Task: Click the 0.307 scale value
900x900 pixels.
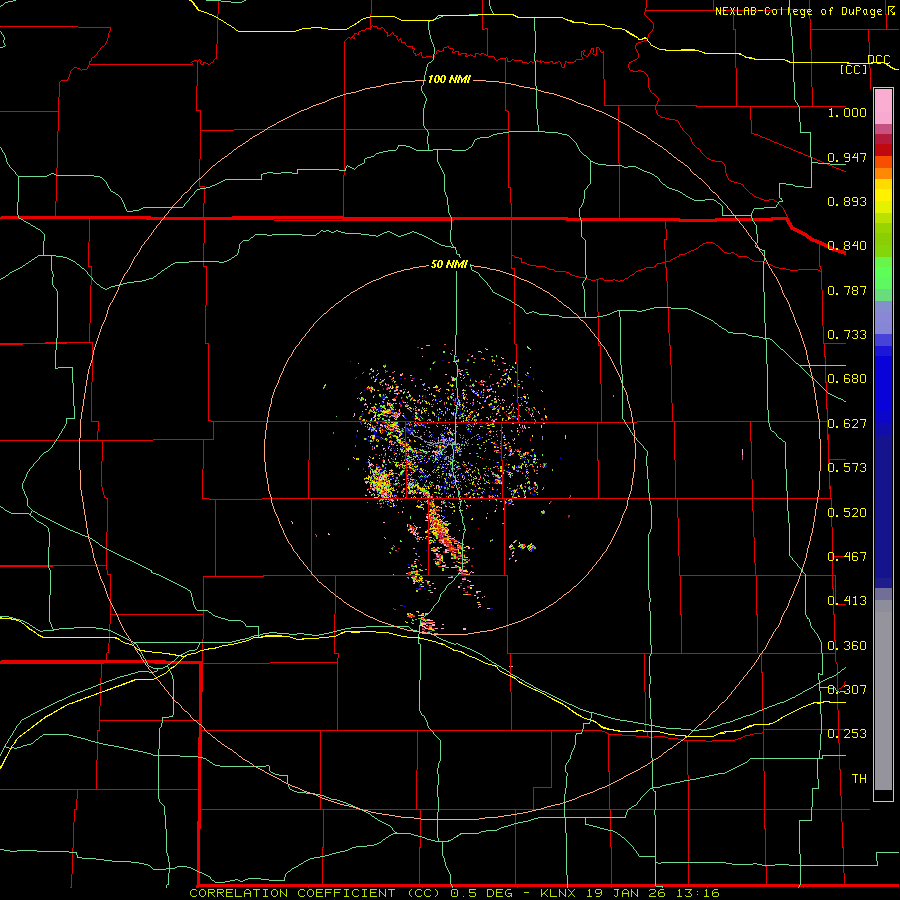Action: click(x=847, y=690)
